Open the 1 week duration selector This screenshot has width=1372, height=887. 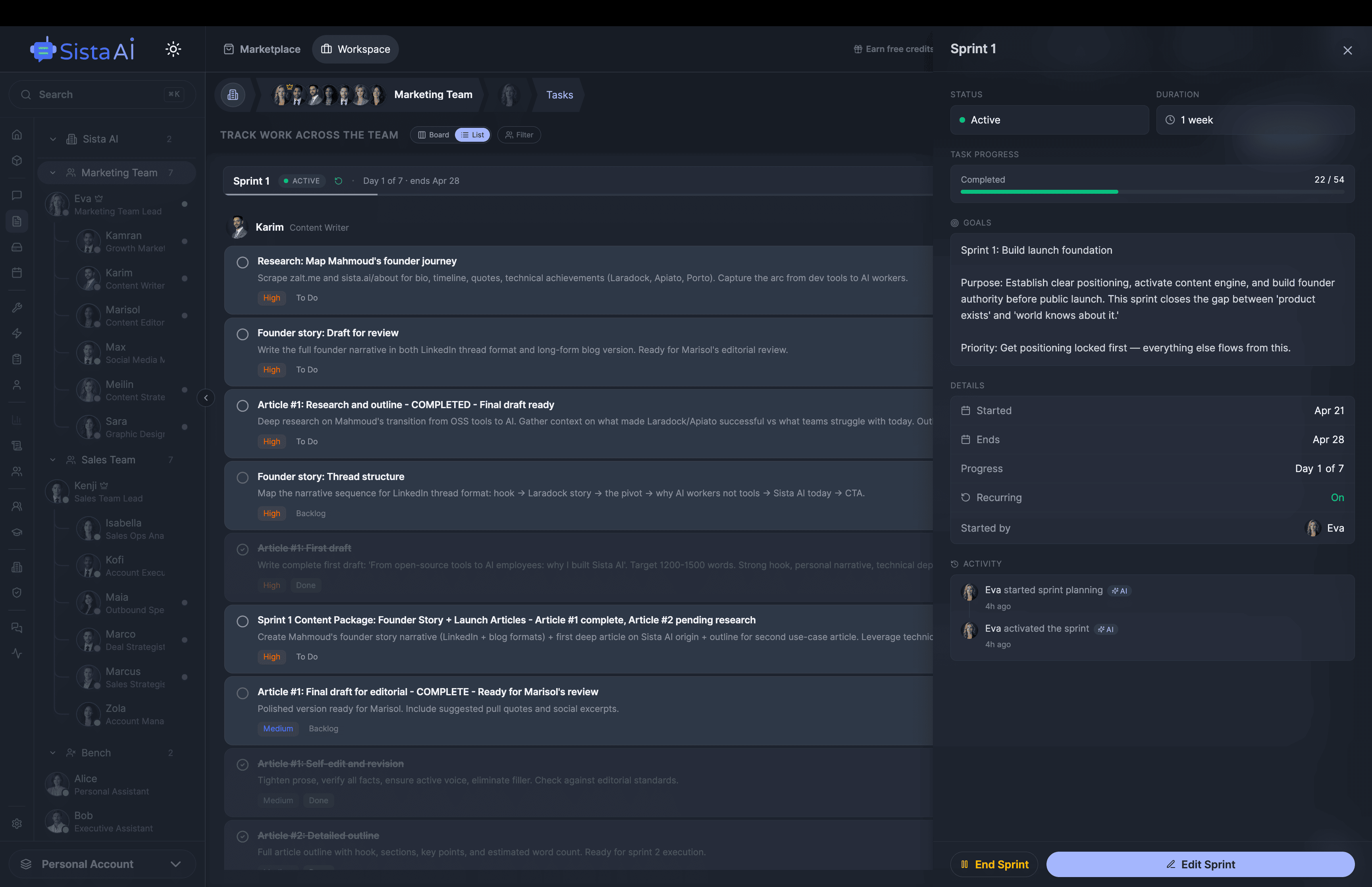coord(1255,120)
